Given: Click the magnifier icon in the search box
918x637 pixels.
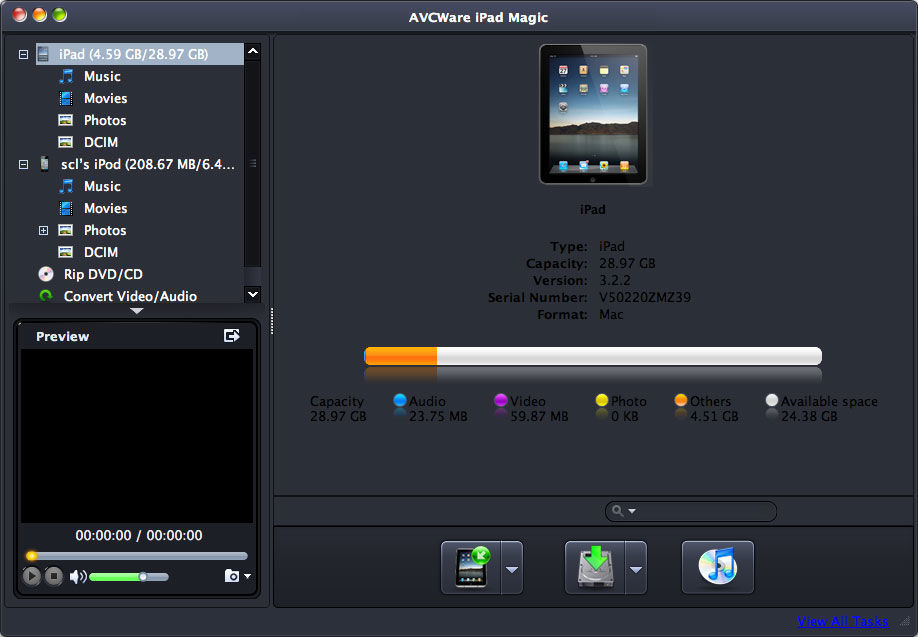Looking at the screenshot, I should click(617, 511).
